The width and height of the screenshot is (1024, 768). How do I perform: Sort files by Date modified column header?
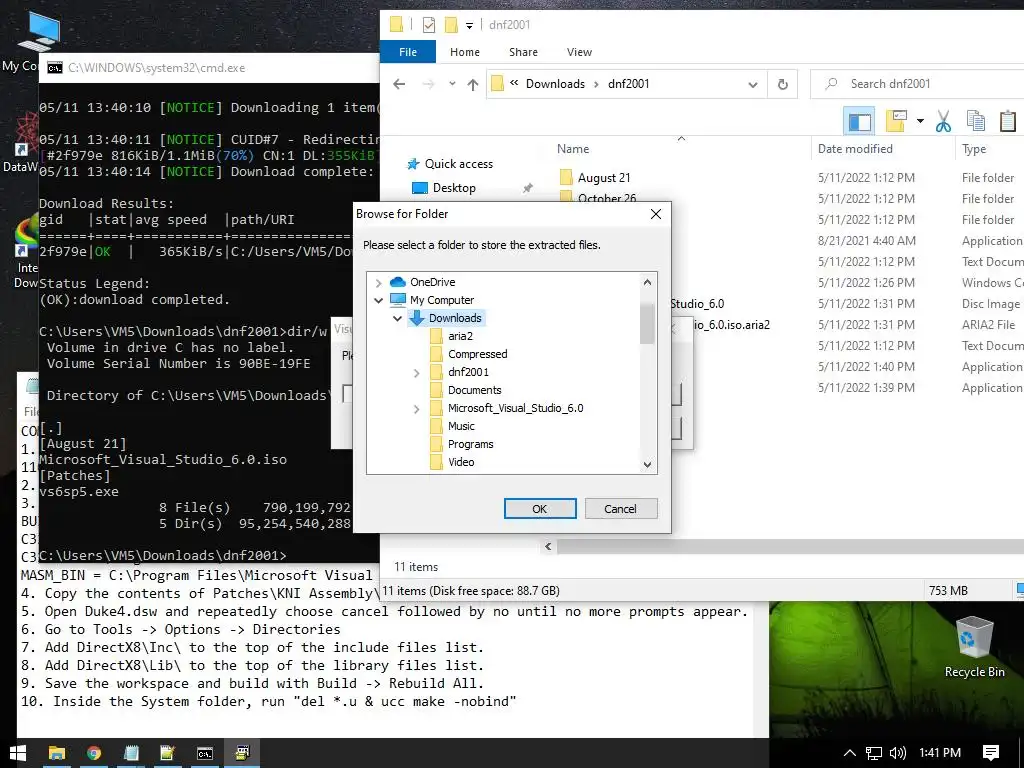(855, 149)
